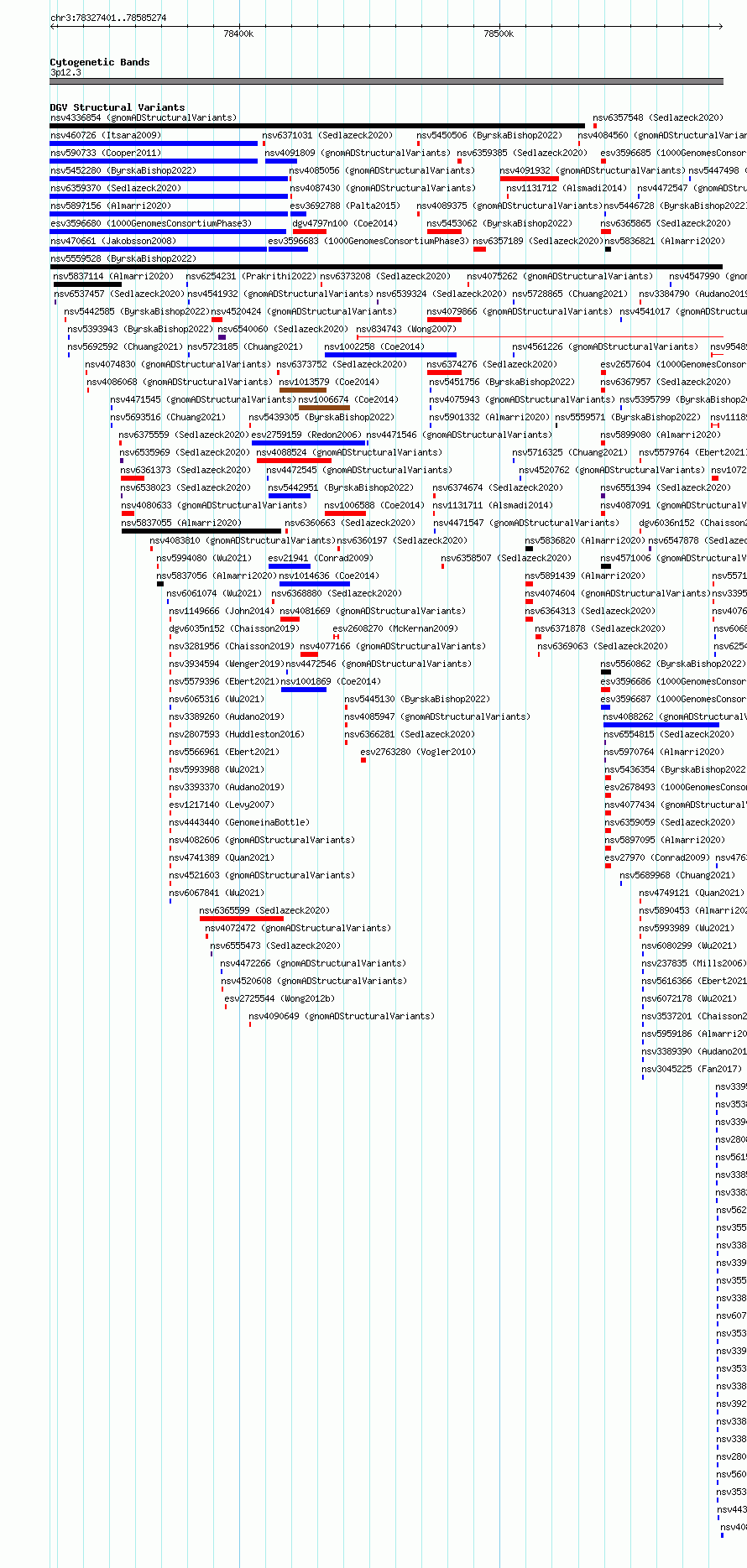Click the brown bar under nsv1013579
Screen dimensions: 747x1568
[x=303, y=390]
